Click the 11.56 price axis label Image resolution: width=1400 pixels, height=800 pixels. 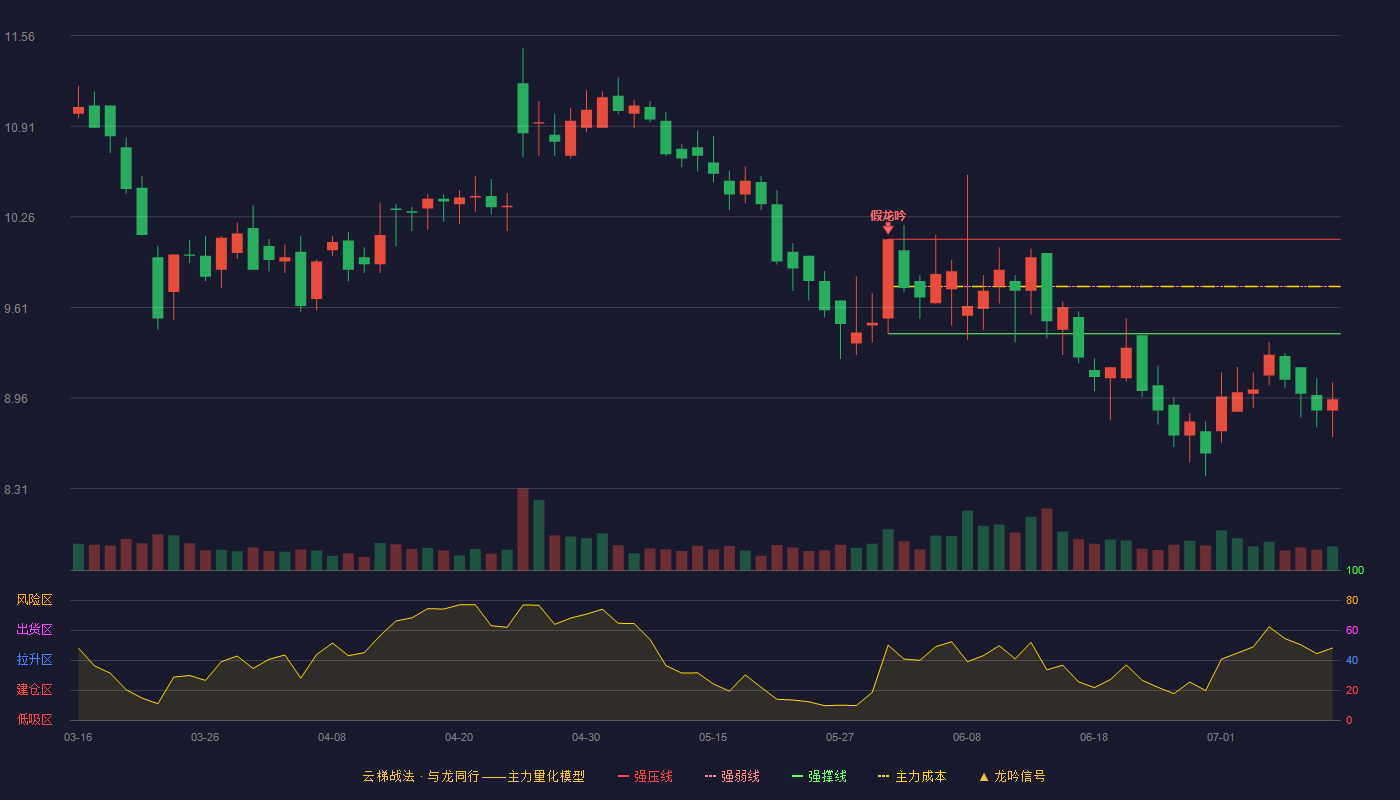coord(20,37)
